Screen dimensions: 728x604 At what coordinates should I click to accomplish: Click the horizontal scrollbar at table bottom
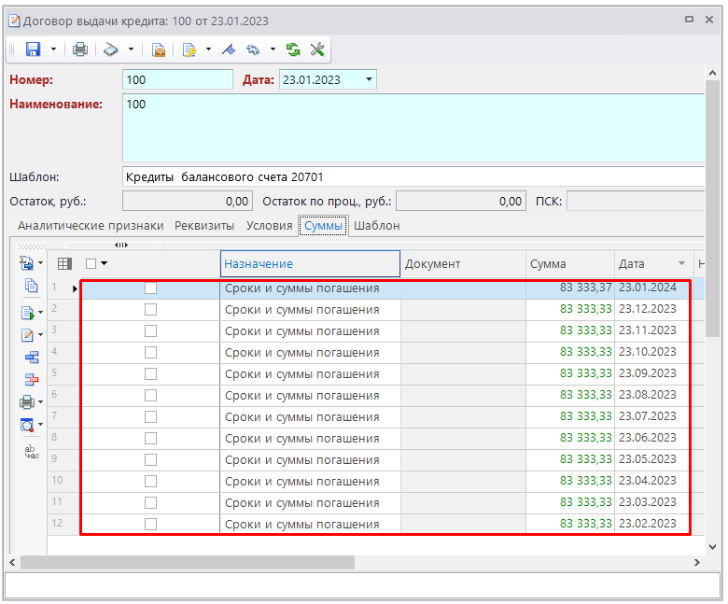point(186,562)
